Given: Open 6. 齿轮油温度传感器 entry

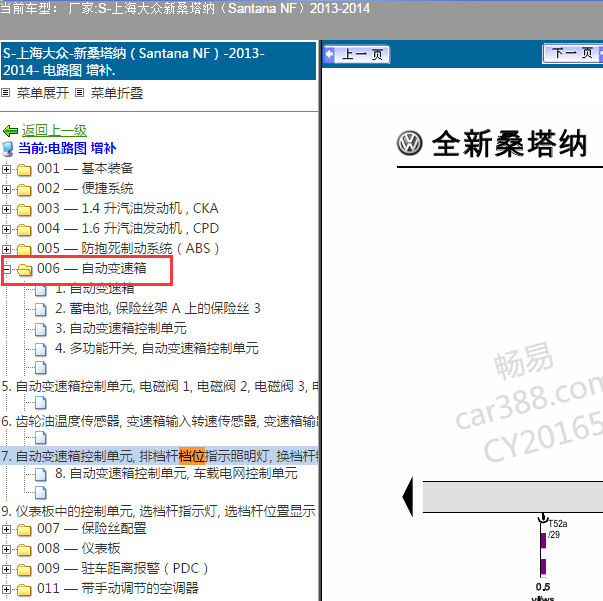Looking at the screenshot, I should 160,421.
